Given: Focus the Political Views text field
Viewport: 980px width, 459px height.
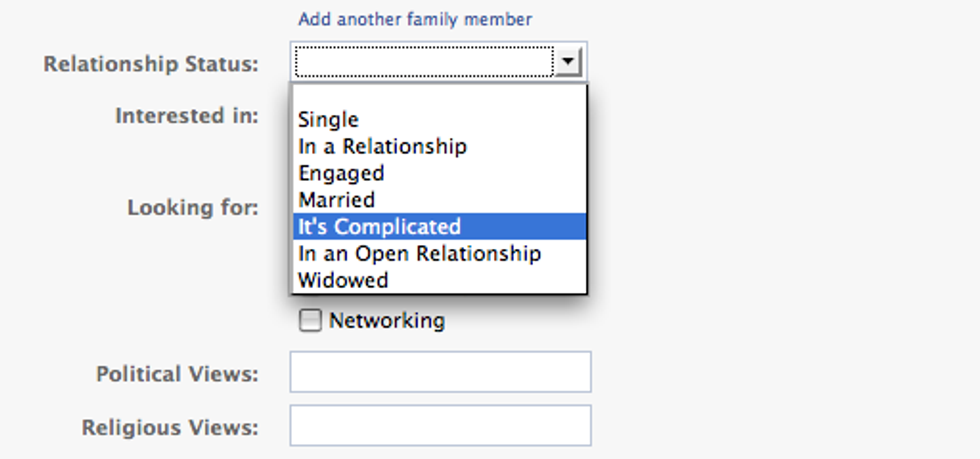Looking at the screenshot, I should [440, 372].
